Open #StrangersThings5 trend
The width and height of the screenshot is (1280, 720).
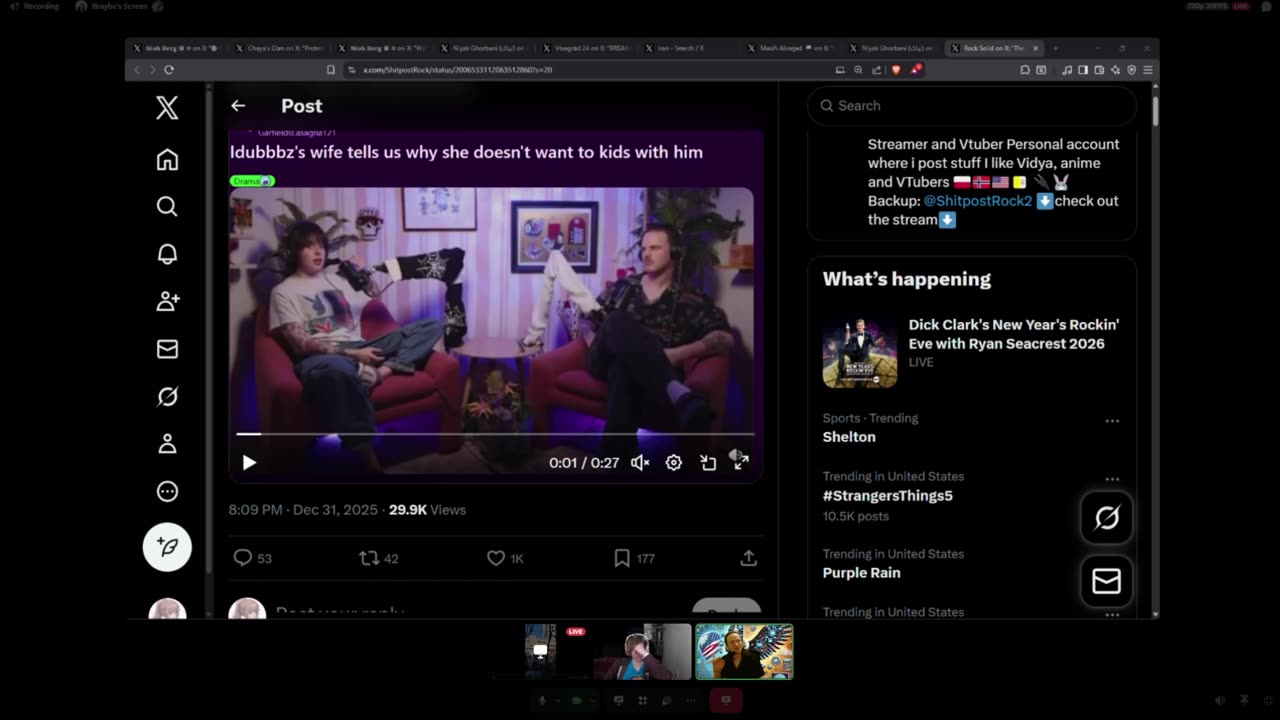888,496
